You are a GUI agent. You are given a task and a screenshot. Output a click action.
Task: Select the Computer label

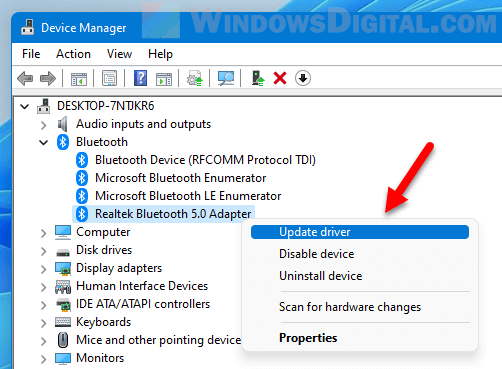[x=103, y=232]
